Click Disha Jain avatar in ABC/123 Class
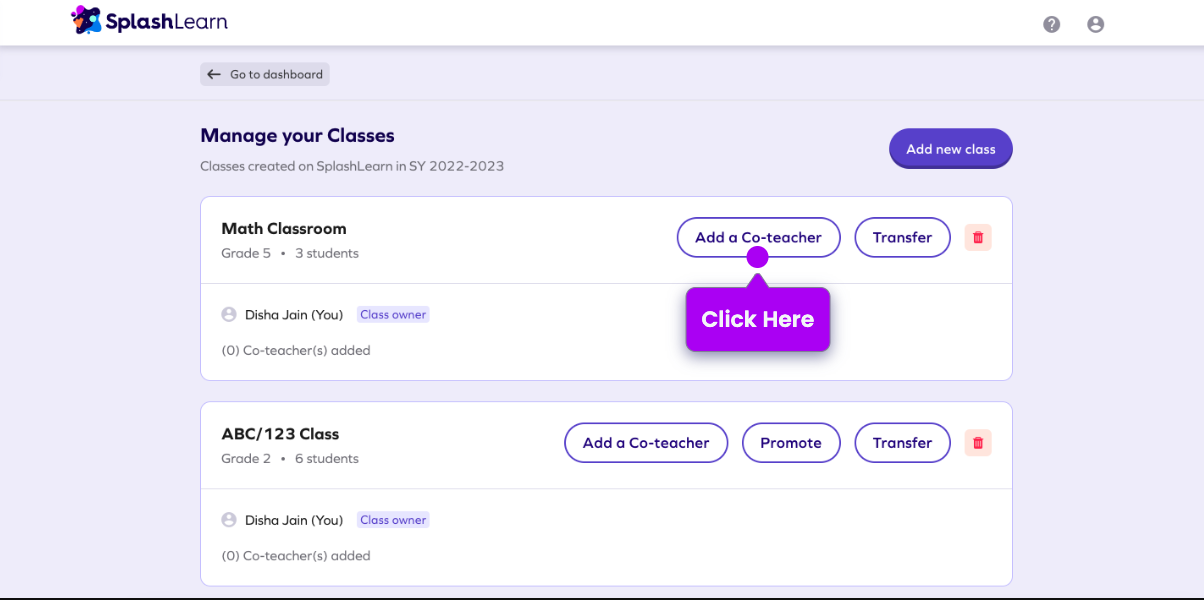The image size is (1204, 600). [x=229, y=520]
